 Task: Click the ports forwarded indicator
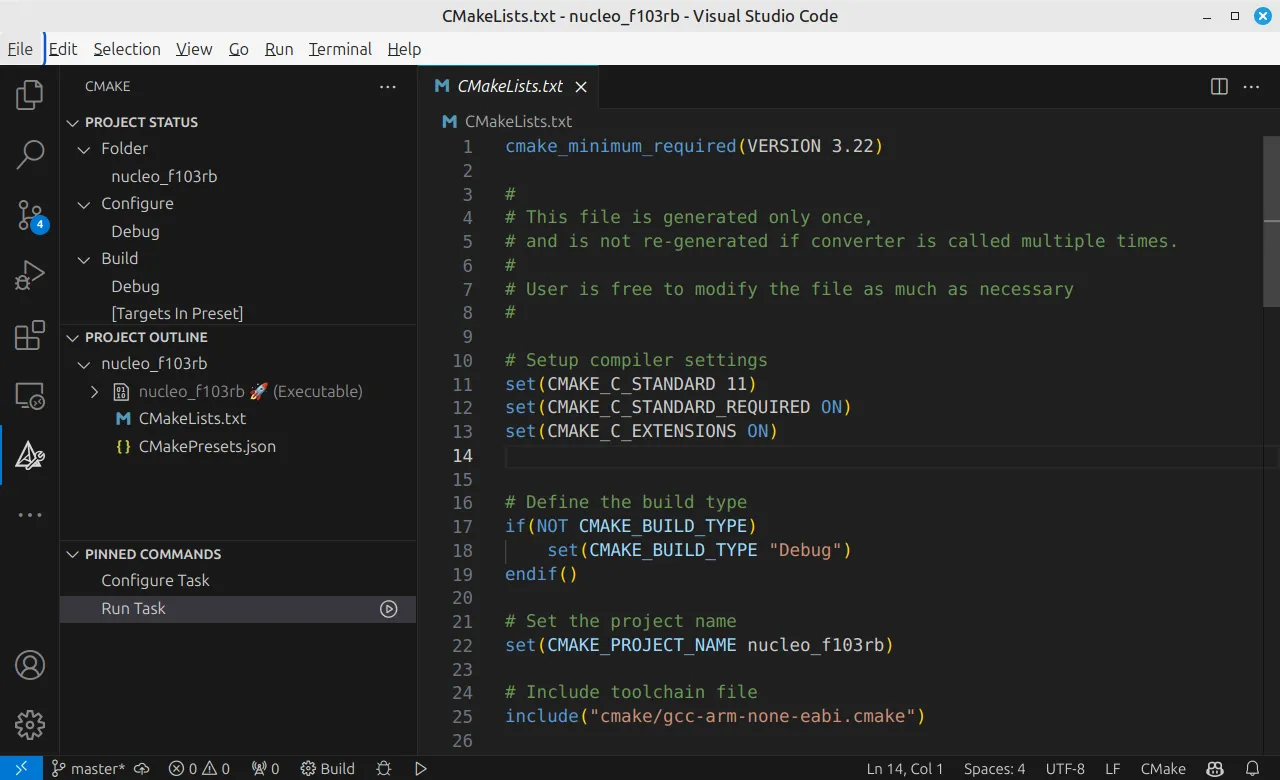[265, 768]
